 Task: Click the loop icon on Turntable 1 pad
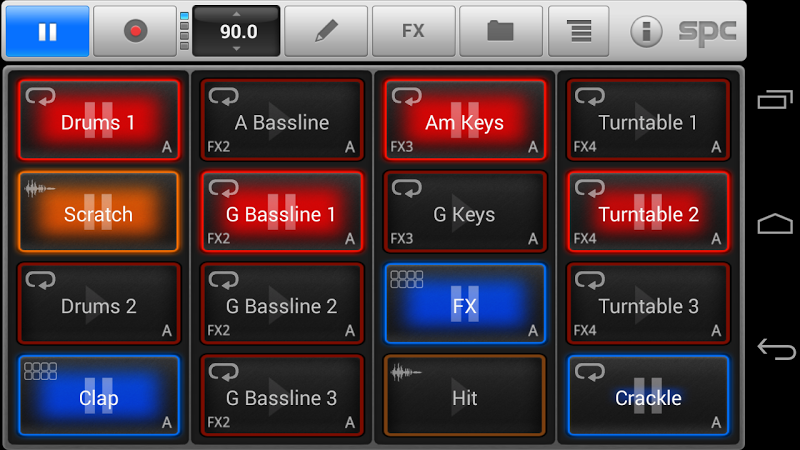pos(590,96)
